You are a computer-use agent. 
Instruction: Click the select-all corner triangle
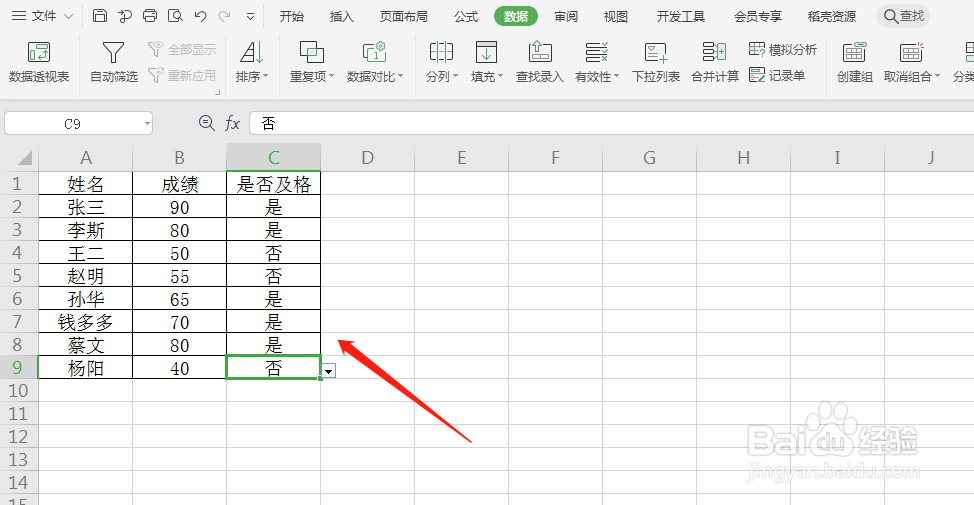tap(24, 158)
